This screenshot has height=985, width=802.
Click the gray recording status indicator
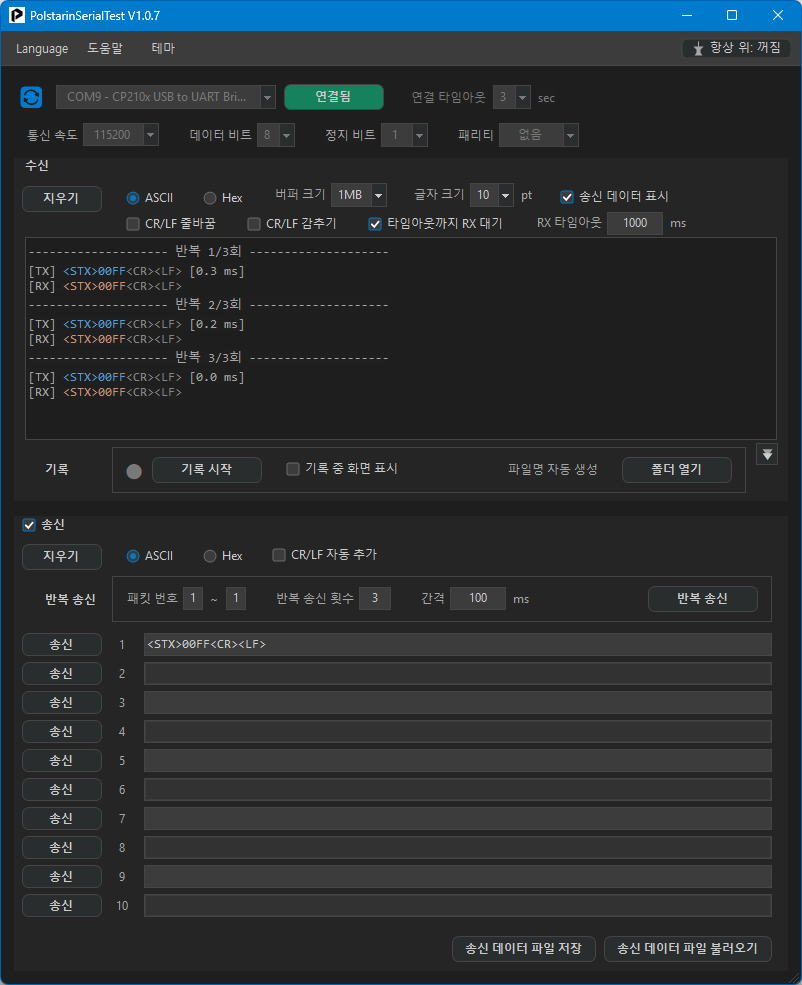[134, 471]
